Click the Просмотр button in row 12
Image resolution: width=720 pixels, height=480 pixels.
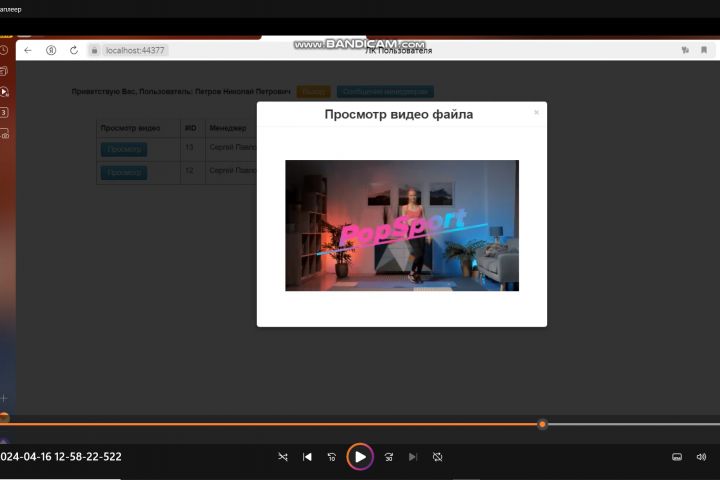click(x=124, y=173)
